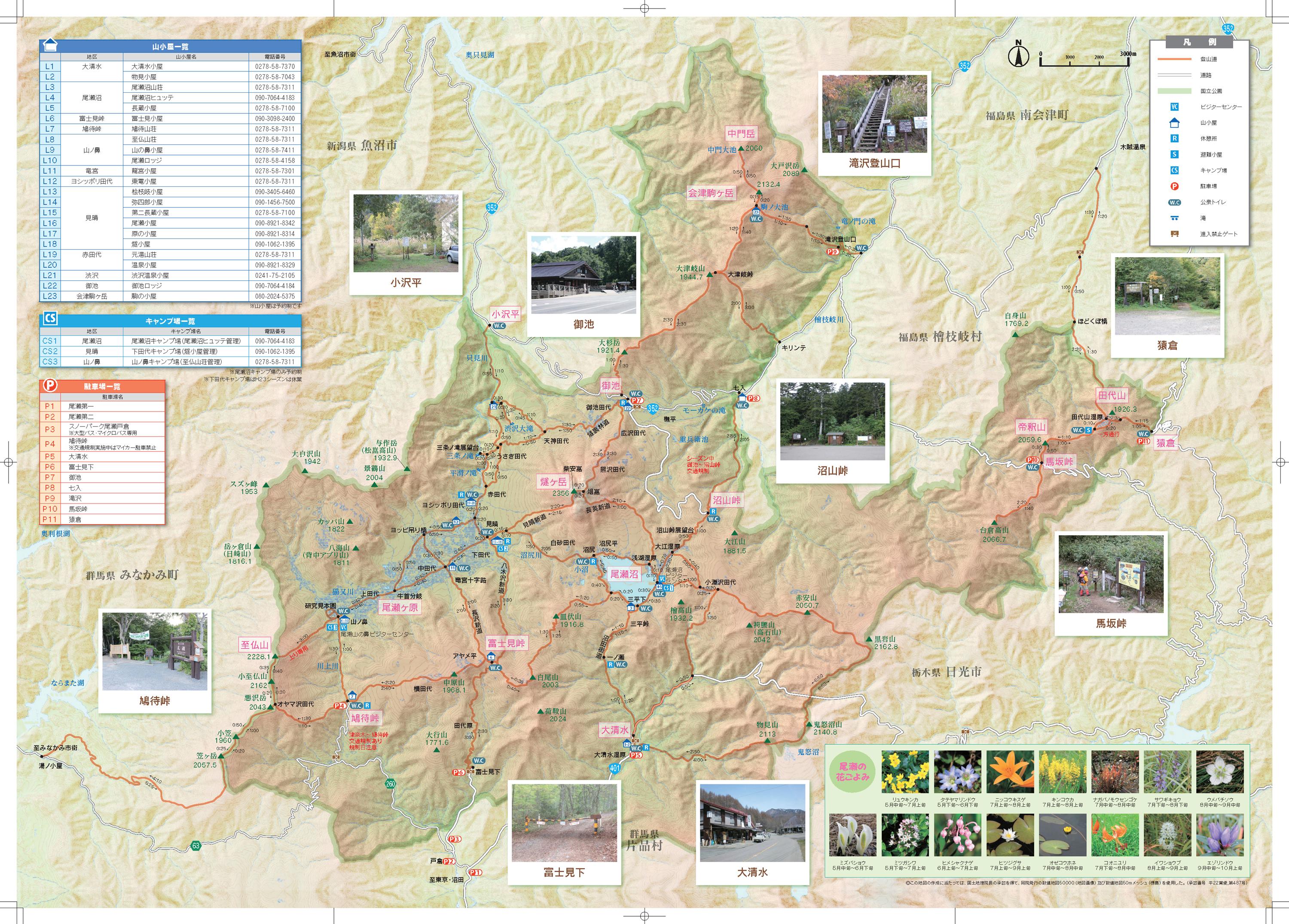Select the エゾリンドウ flower photo
The height and width of the screenshot is (924, 1289).
point(1220,835)
